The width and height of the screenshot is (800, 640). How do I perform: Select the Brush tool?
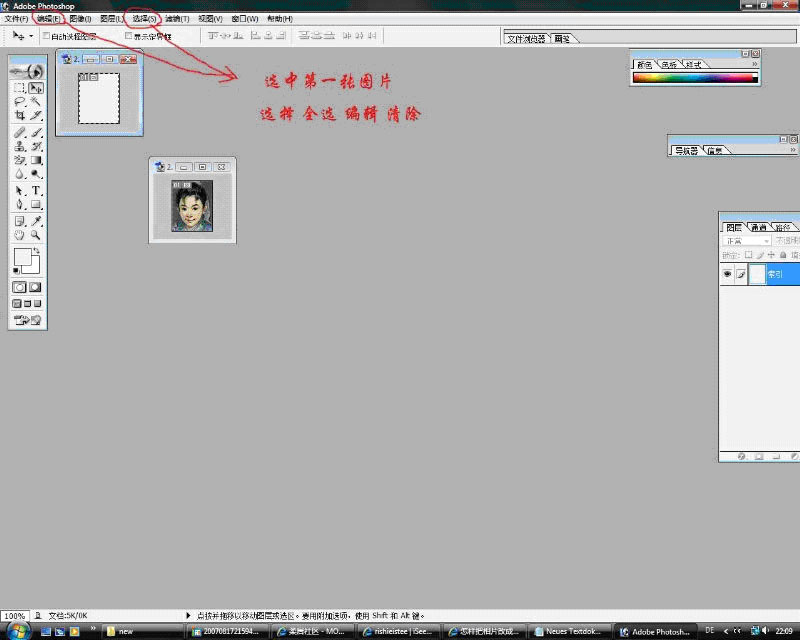tap(36, 133)
